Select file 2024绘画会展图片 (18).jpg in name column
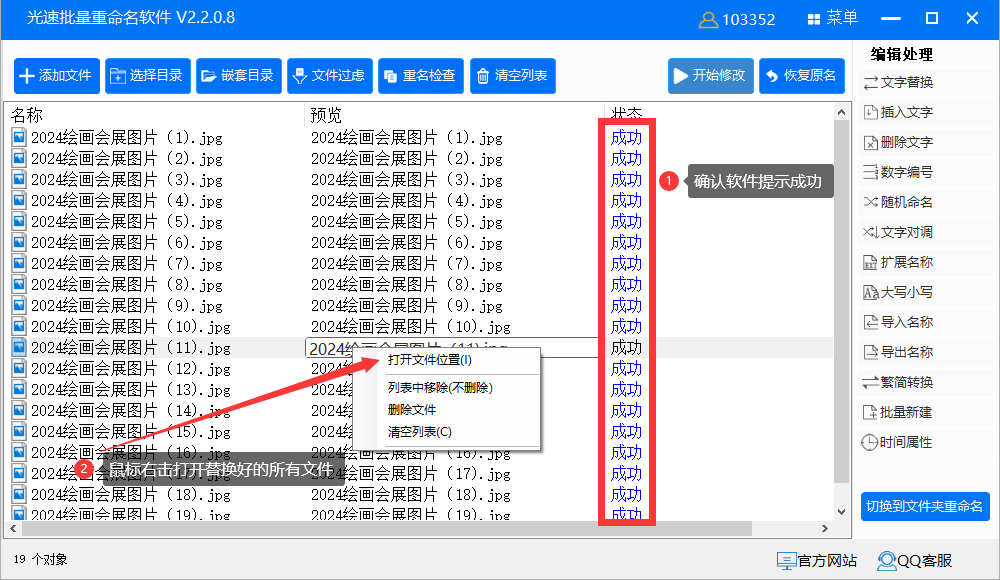This screenshot has height=580, width=1000. (x=131, y=495)
